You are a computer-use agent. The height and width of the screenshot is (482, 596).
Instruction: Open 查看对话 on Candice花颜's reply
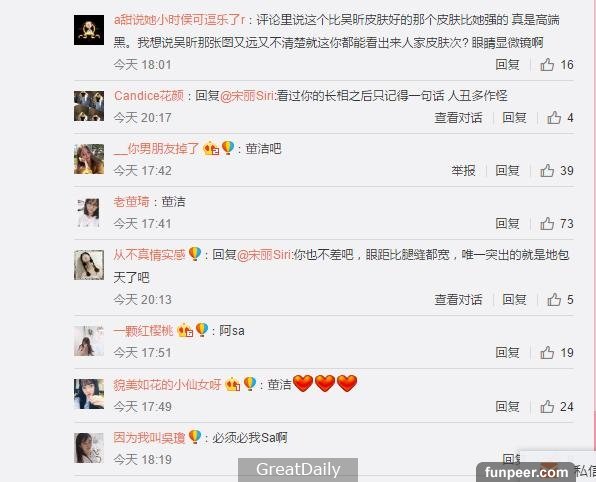click(x=458, y=118)
